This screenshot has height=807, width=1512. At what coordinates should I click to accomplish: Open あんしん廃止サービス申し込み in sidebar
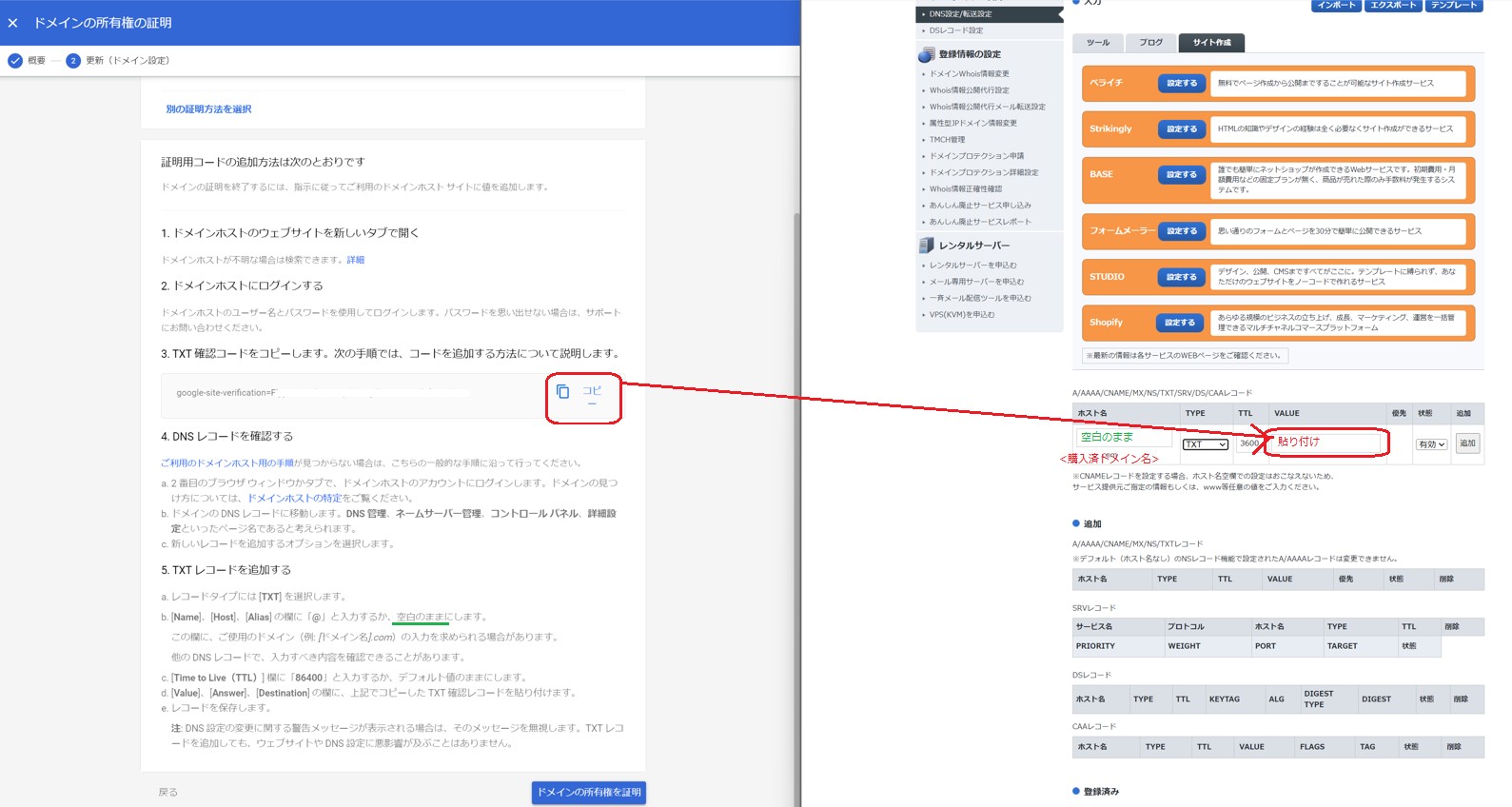point(979,206)
